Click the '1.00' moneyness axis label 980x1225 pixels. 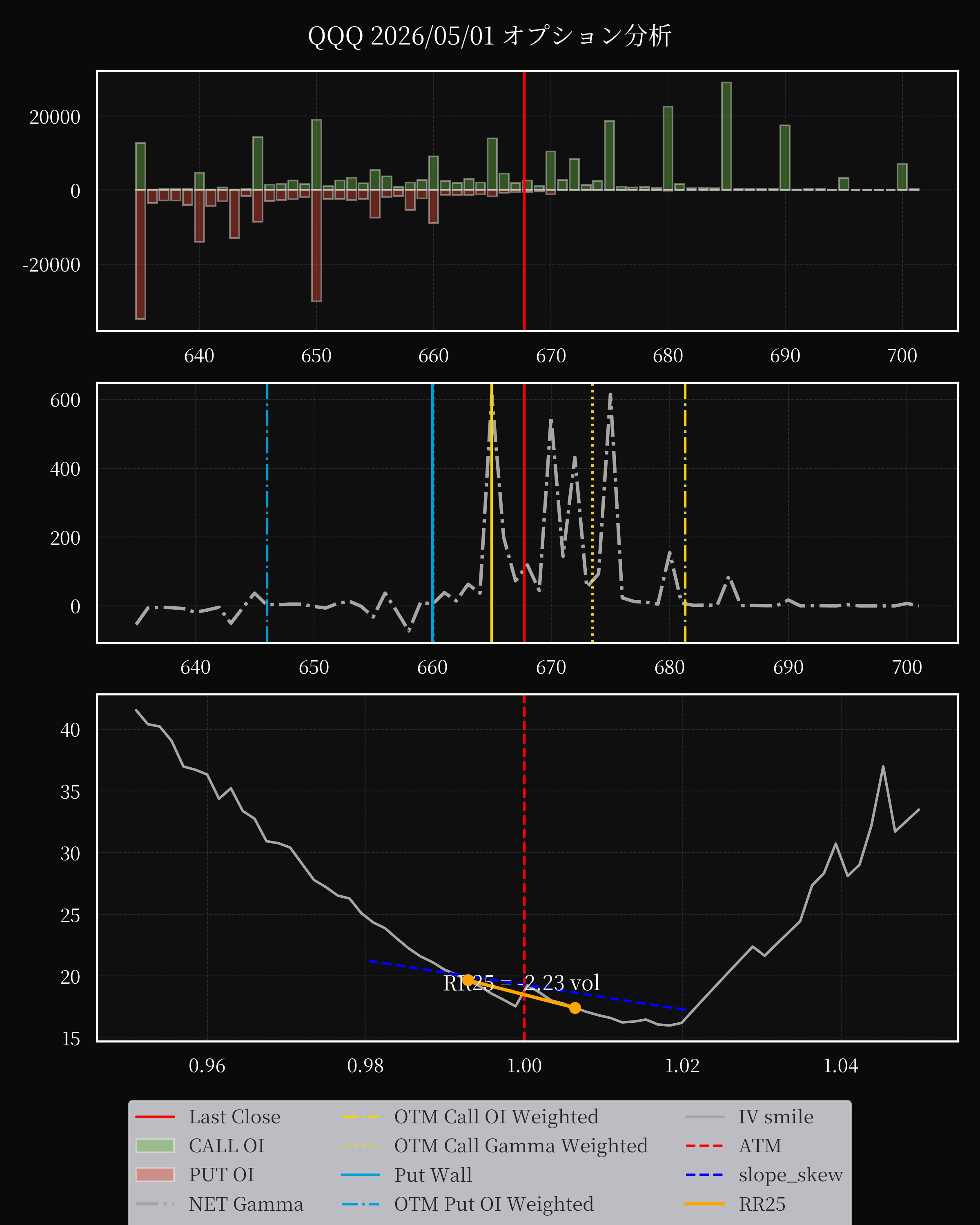pyautogui.click(x=524, y=1066)
